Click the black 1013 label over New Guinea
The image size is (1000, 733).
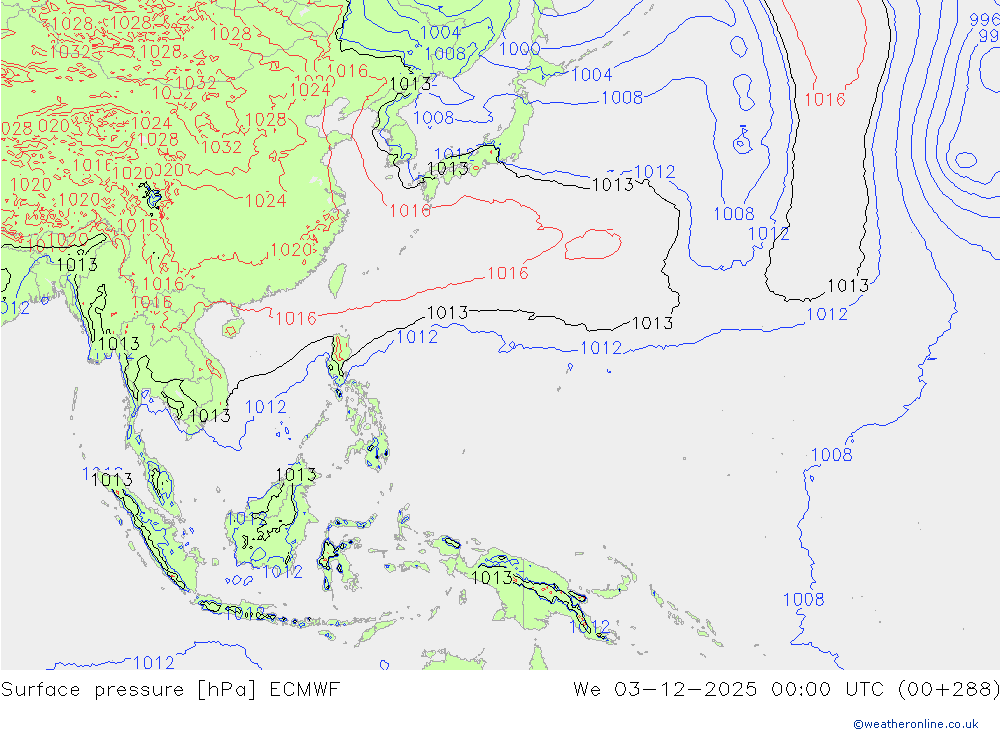pos(491,577)
